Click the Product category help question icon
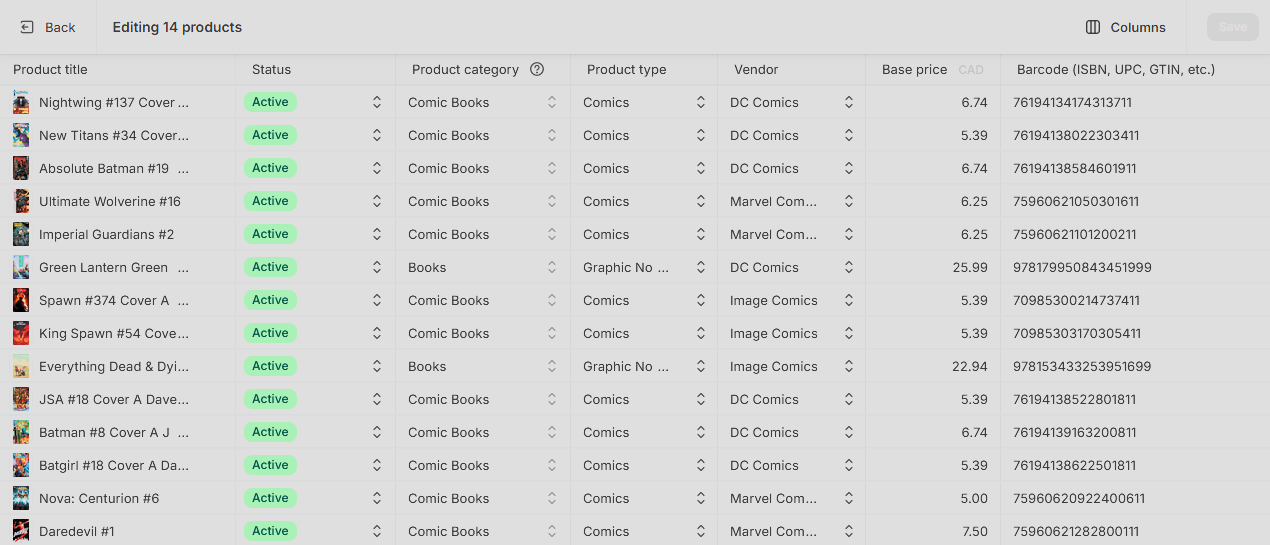1270x545 pixels. (x=537, y=69)
